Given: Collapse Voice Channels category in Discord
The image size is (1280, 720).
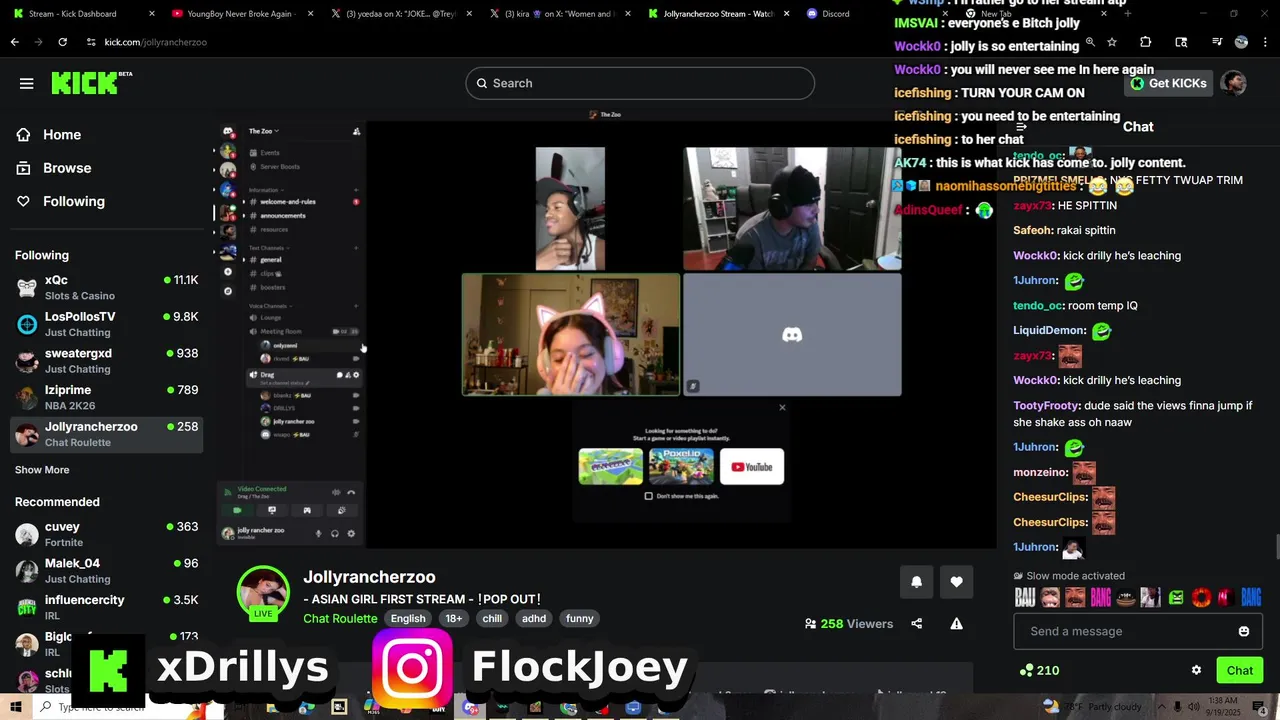Looking at the screenshot, I should pyautogui.click(x=268, y=306).
